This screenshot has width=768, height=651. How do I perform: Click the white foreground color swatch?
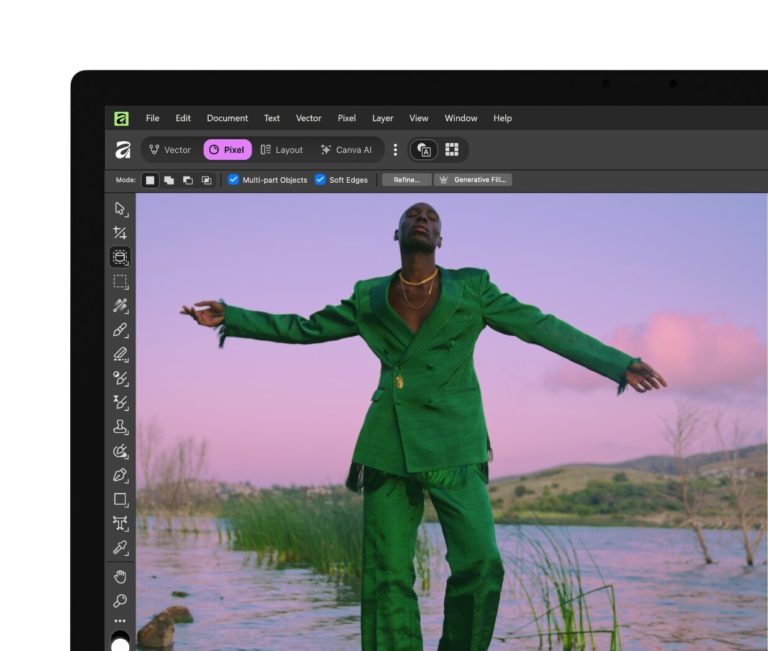tap(120, 646)
